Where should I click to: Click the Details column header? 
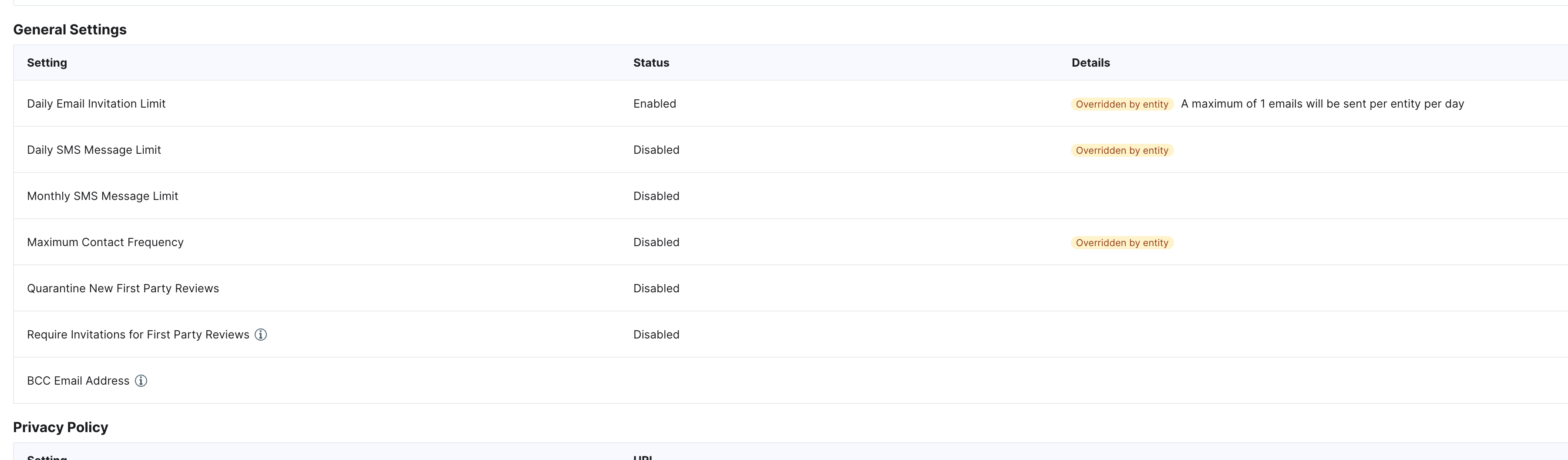tap(1090, 63)
